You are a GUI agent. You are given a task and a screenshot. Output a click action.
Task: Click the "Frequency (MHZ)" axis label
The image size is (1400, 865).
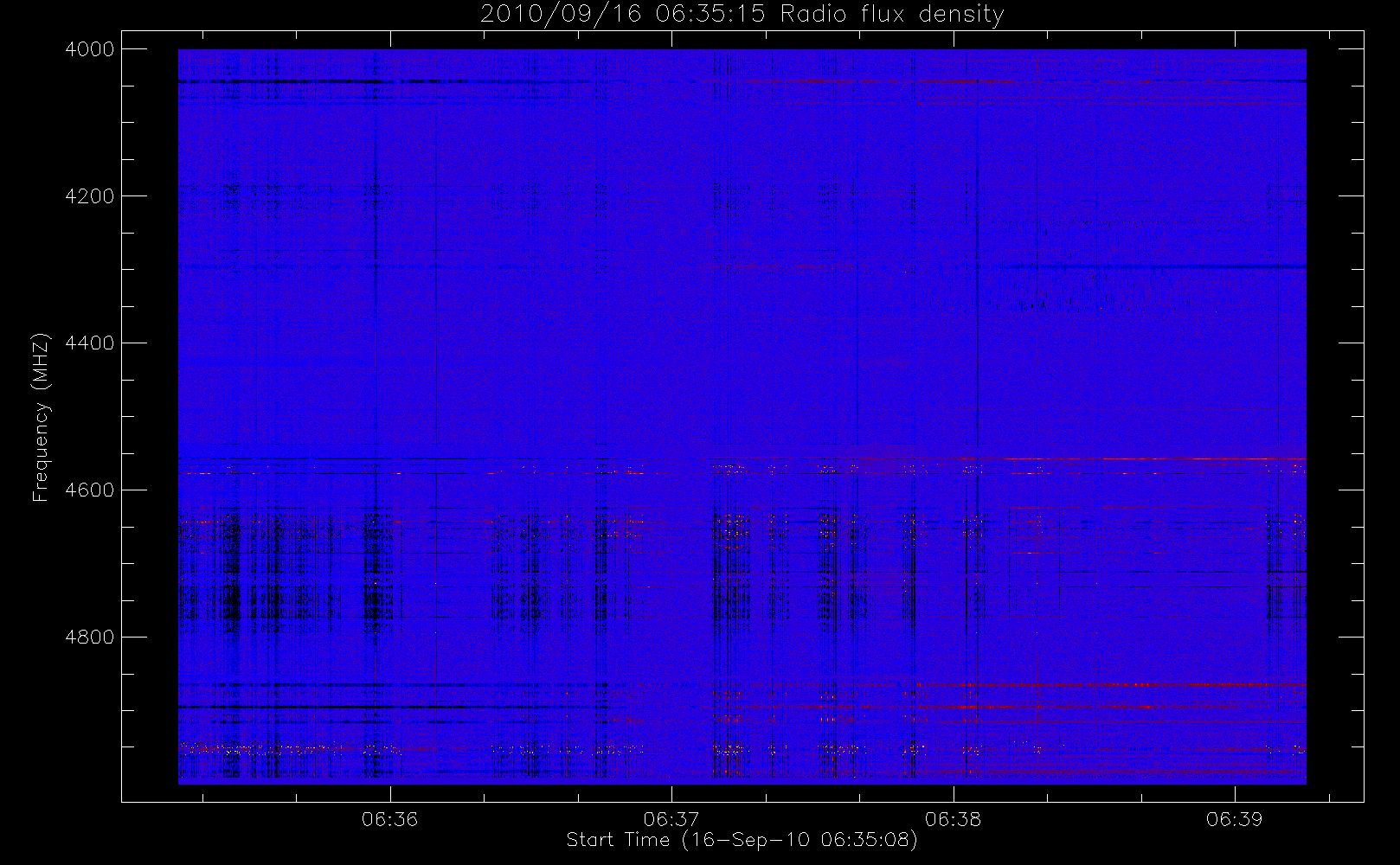40,417
